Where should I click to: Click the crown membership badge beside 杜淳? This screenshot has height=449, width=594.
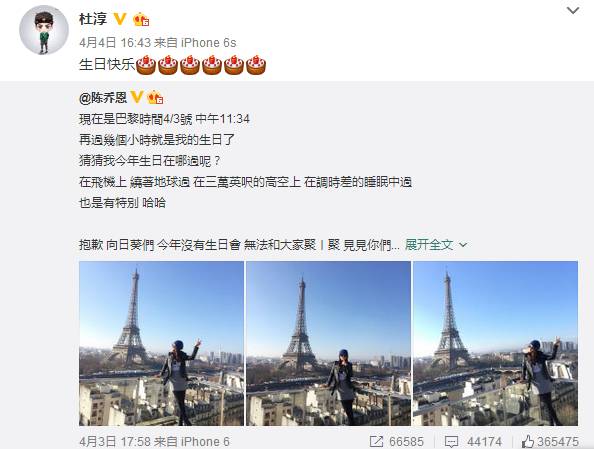(141, 19)
